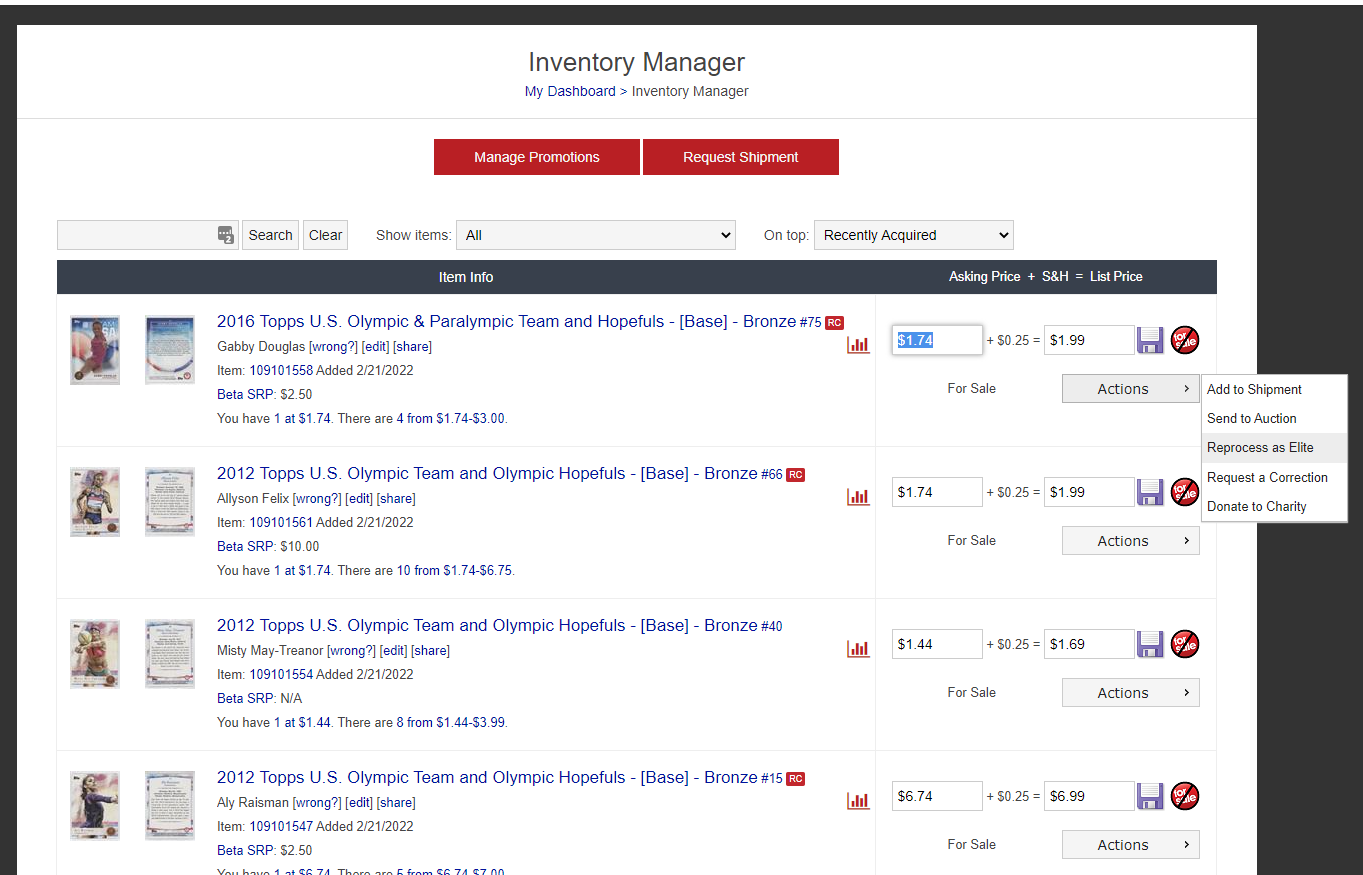Open the Show items dropdown
Viewport: 1363px width, 875px height.
[x=595, y=235]
